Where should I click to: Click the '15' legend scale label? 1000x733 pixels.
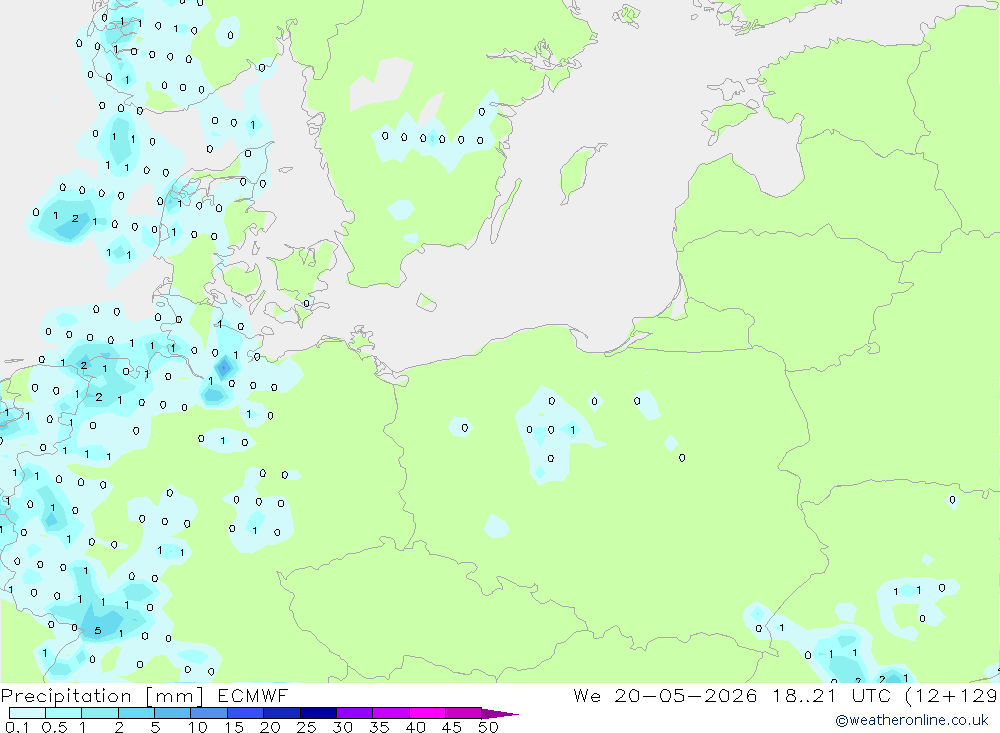point(234,727)
